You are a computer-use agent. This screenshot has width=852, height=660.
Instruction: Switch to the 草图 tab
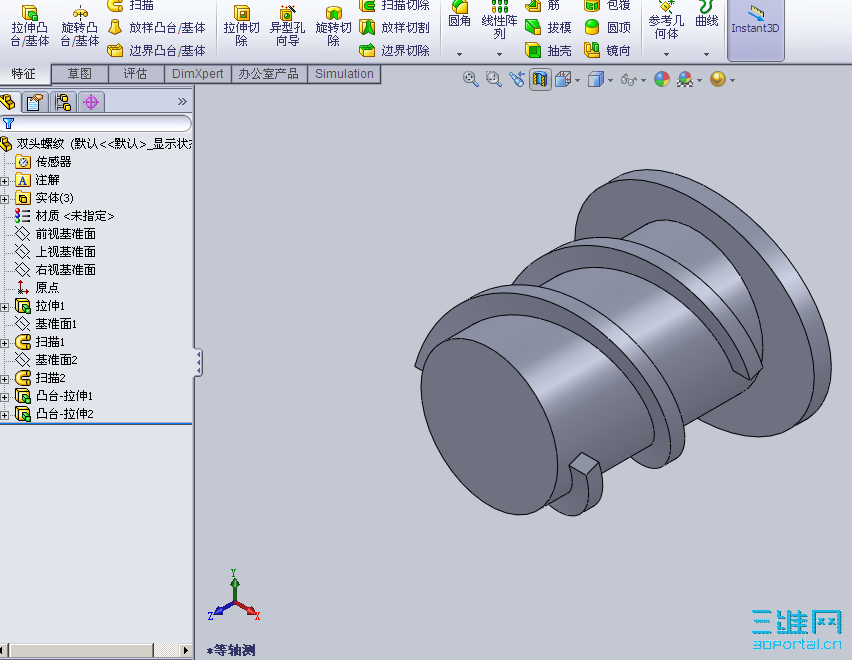[80, 74]
